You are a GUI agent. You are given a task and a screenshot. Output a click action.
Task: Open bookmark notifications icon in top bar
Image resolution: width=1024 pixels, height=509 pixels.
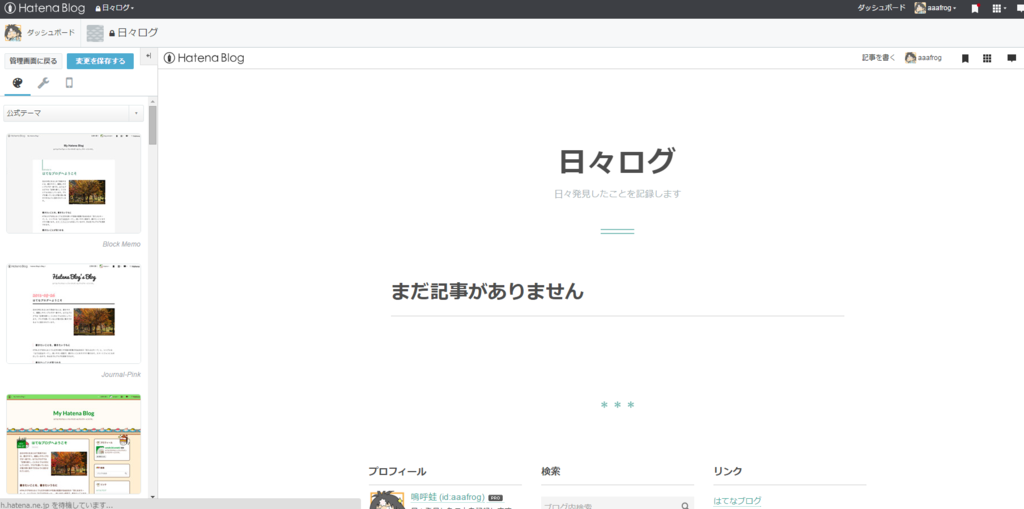click(x=974, y=8)
